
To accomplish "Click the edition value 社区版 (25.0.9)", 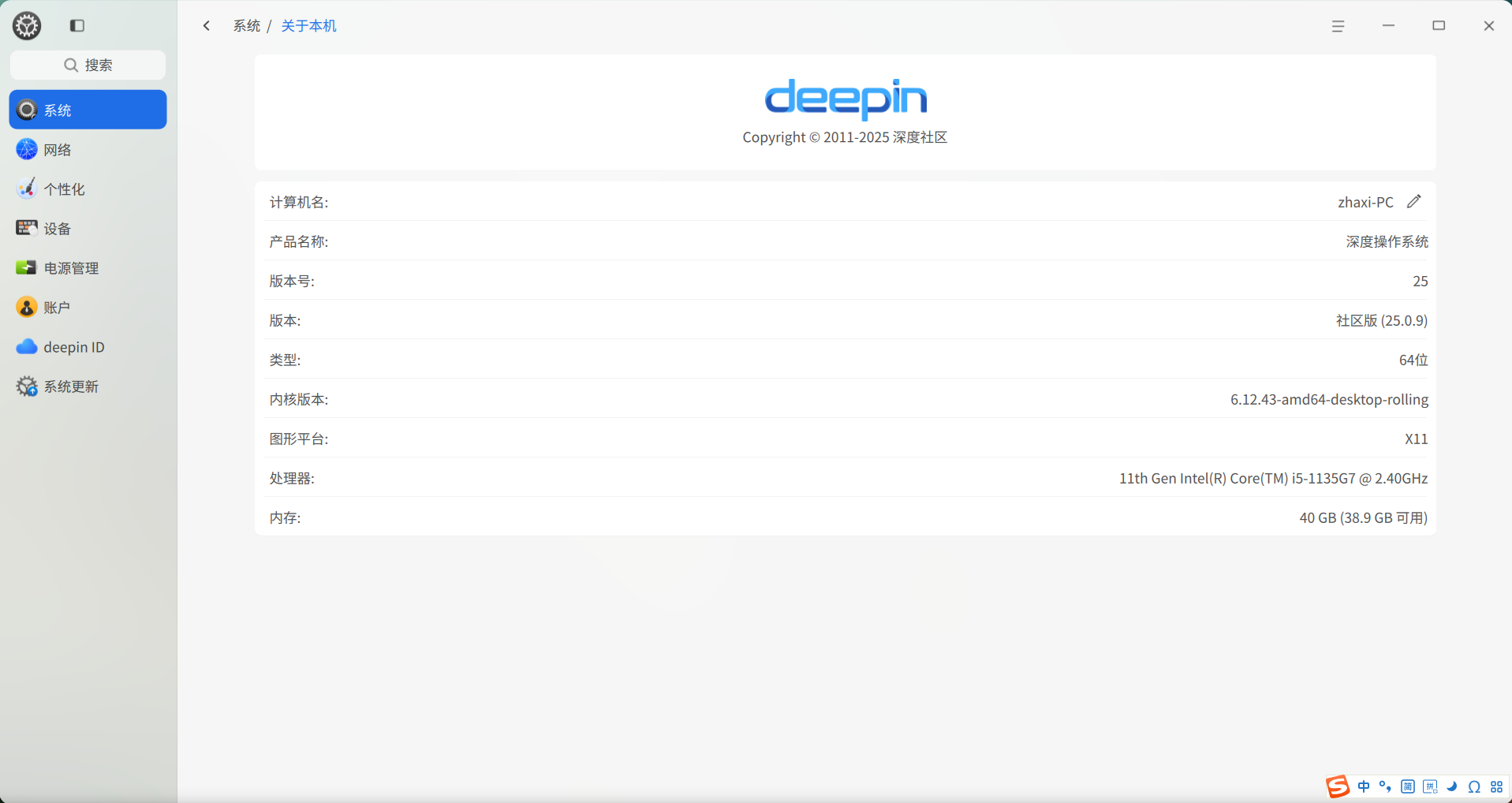I will click(x=1382, y=320).
